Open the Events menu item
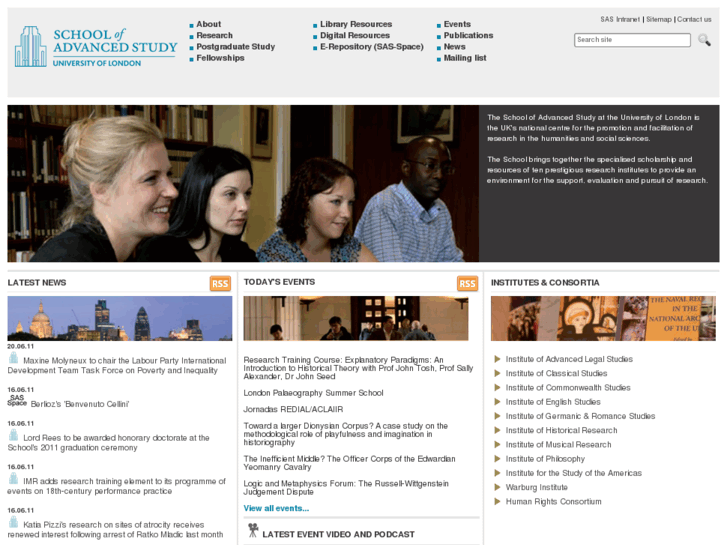Image resolution: width=727 pixels, height=545 pixels. [457, 24]
